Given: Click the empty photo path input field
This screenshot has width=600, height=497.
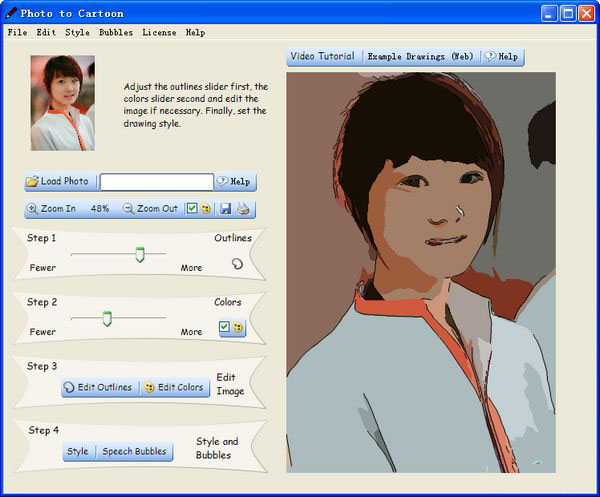Looking at the screenshot, I should pos(157,182).
